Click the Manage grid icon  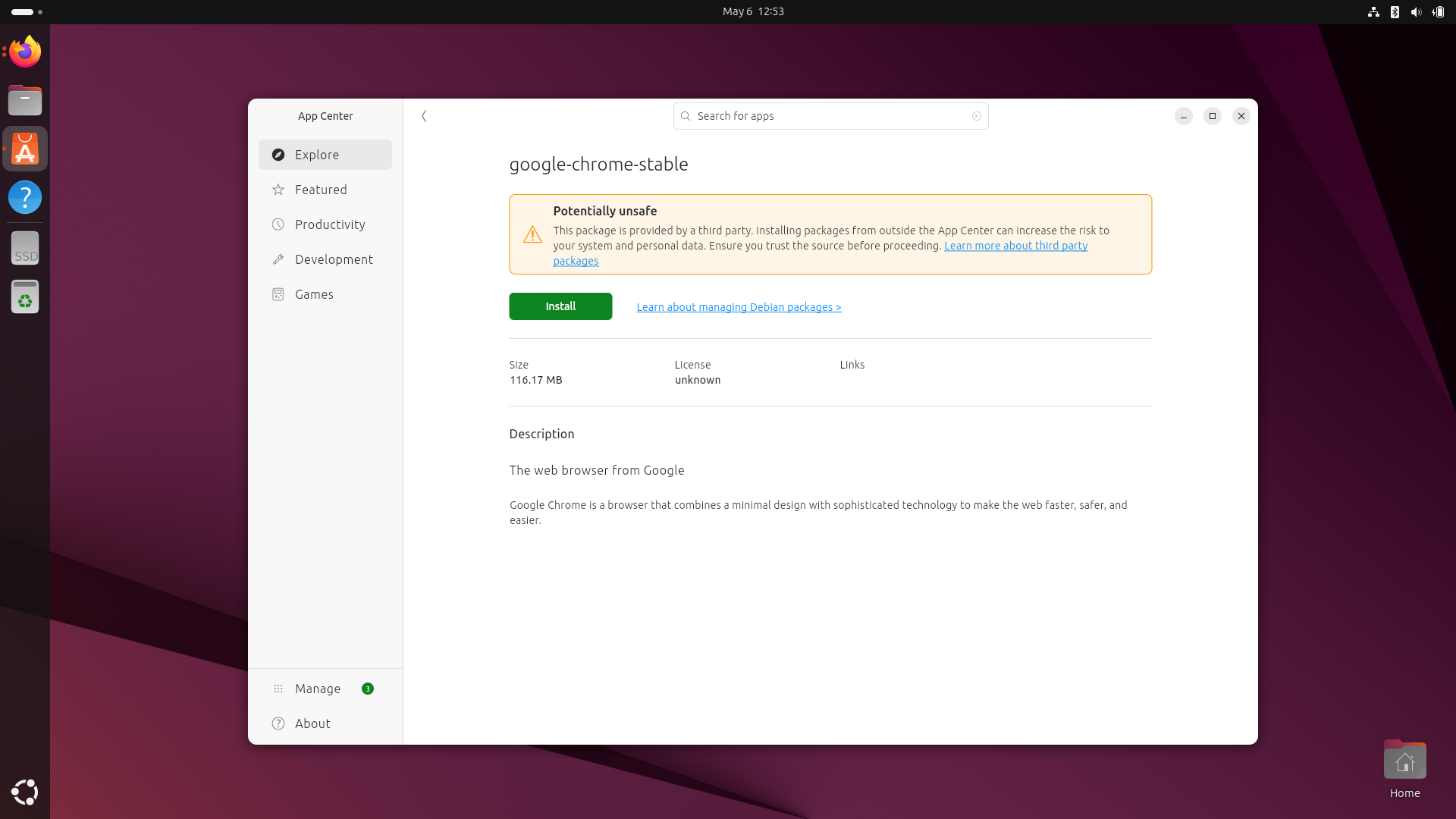[278, 689]
